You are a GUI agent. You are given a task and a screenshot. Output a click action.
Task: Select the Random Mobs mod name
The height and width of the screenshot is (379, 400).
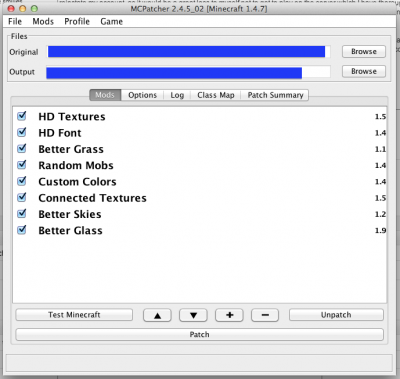76,165
